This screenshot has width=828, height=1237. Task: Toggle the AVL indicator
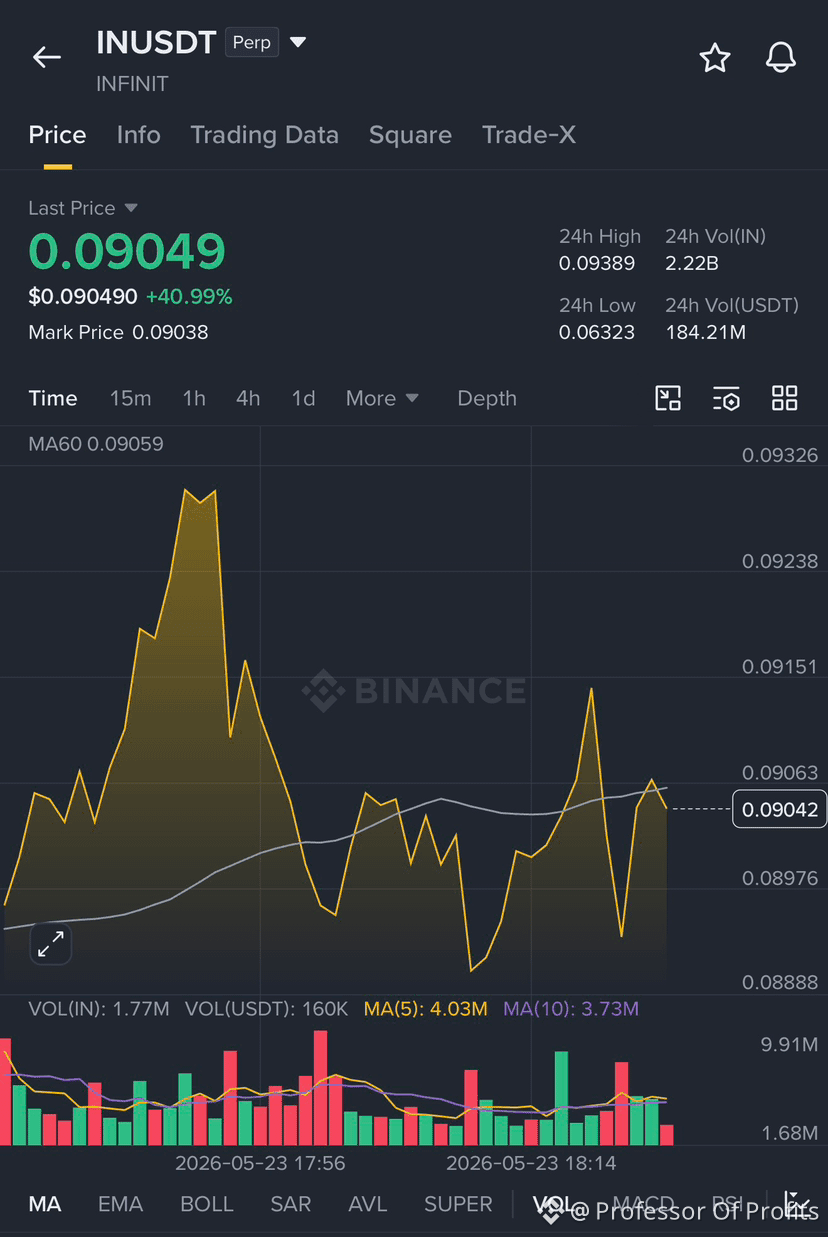pos(367,1204)
